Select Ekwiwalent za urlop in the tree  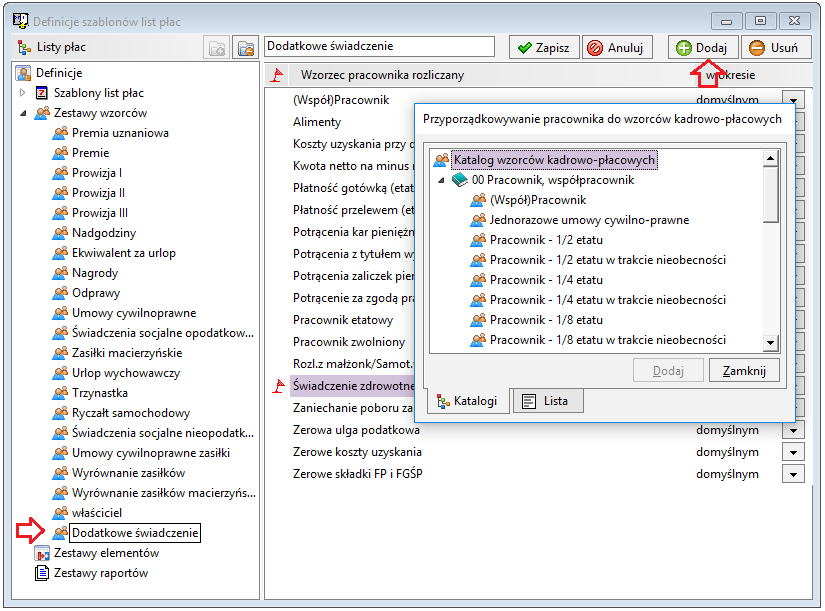[x=124, y=253]
